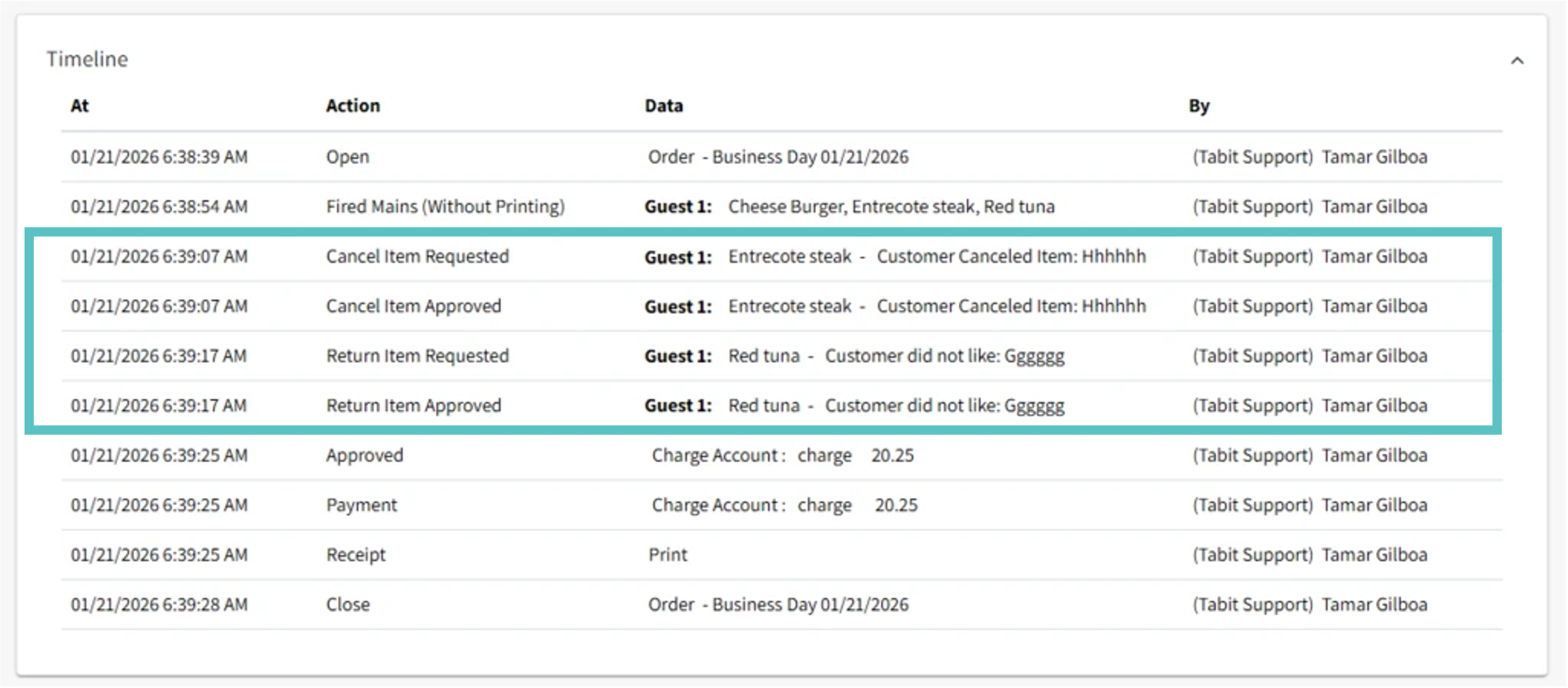
Task: Click the Receipt action entry
Action: (x=355, y=555)
